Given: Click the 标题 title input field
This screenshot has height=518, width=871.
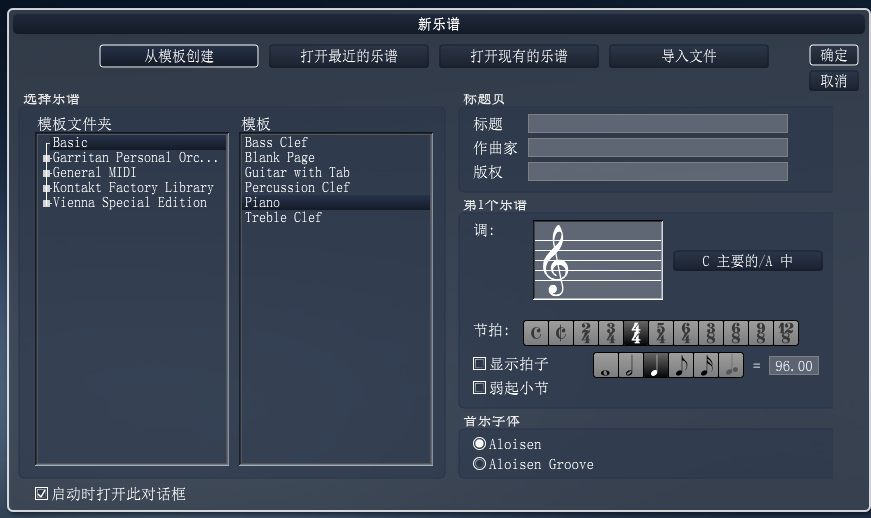Looking at the screenshot, I should [657, 124].
